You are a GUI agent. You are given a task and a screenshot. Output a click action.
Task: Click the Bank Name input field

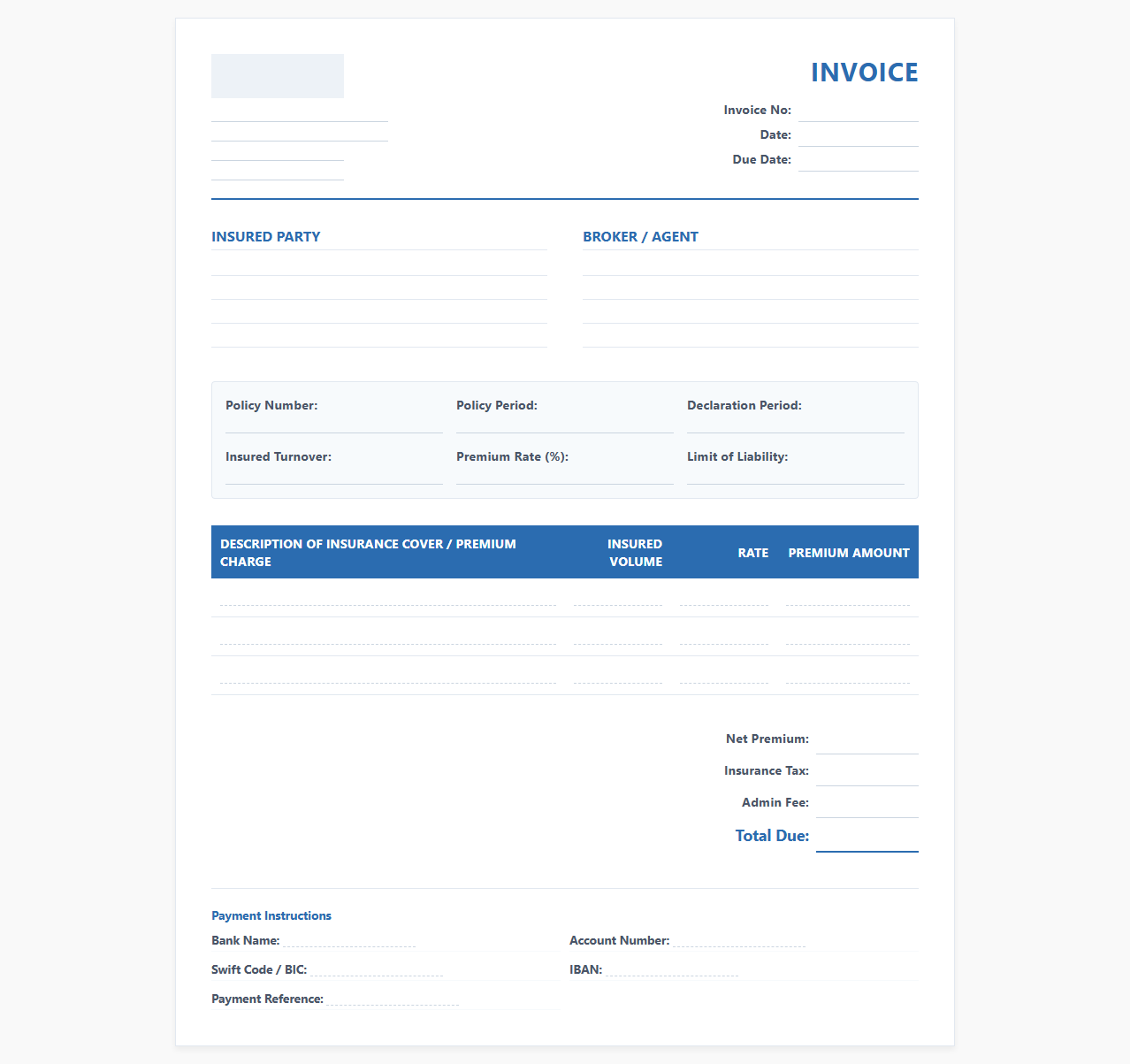[349, 941]
